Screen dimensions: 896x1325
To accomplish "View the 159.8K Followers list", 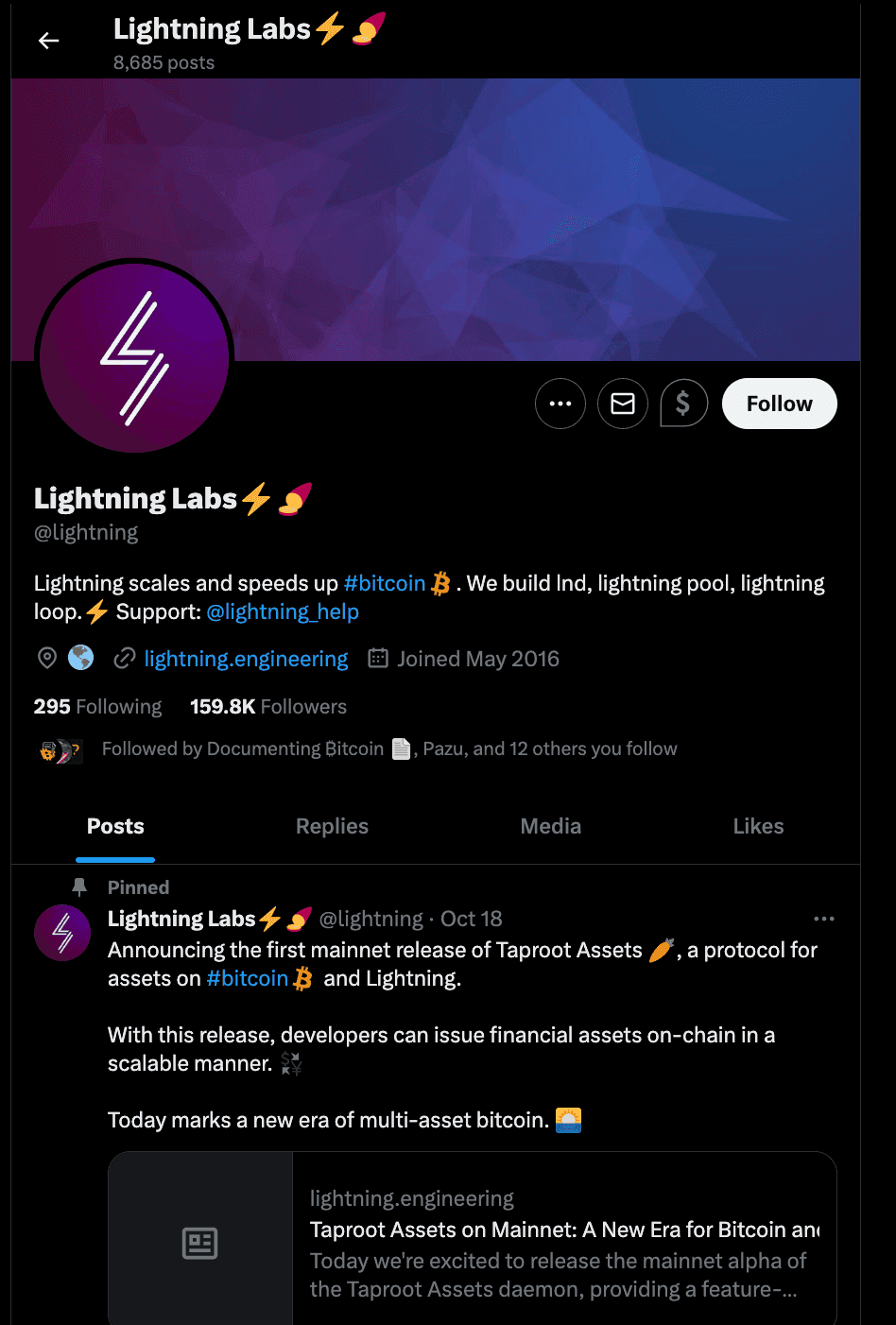I will (268, 707).
